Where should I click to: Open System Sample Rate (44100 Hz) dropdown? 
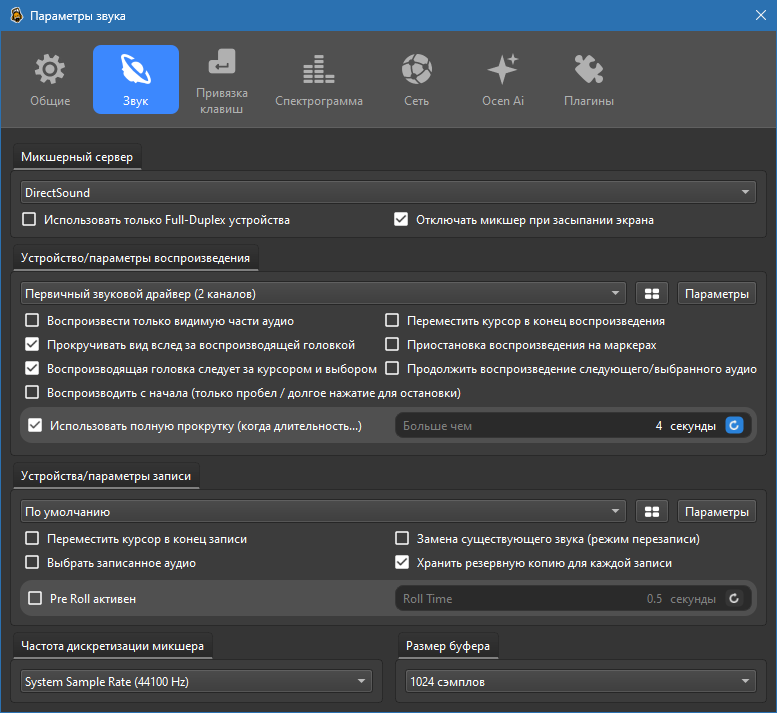(196, 682)
